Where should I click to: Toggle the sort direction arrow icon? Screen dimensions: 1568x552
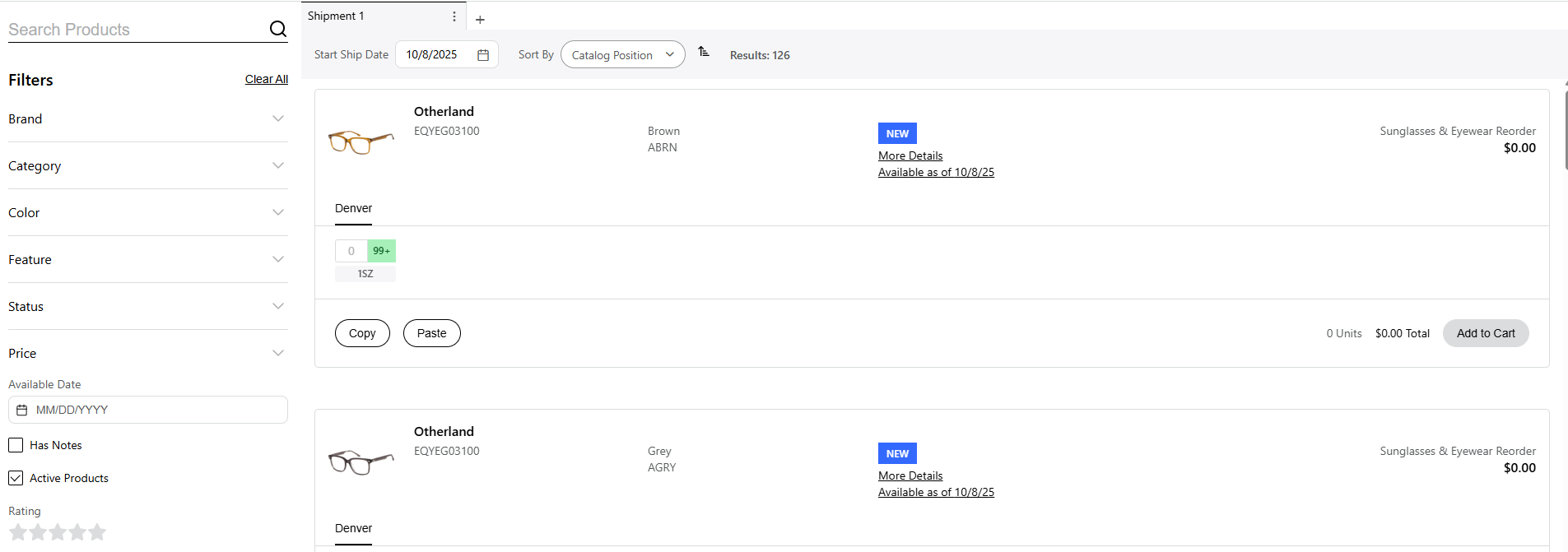[x=704, y=52]
